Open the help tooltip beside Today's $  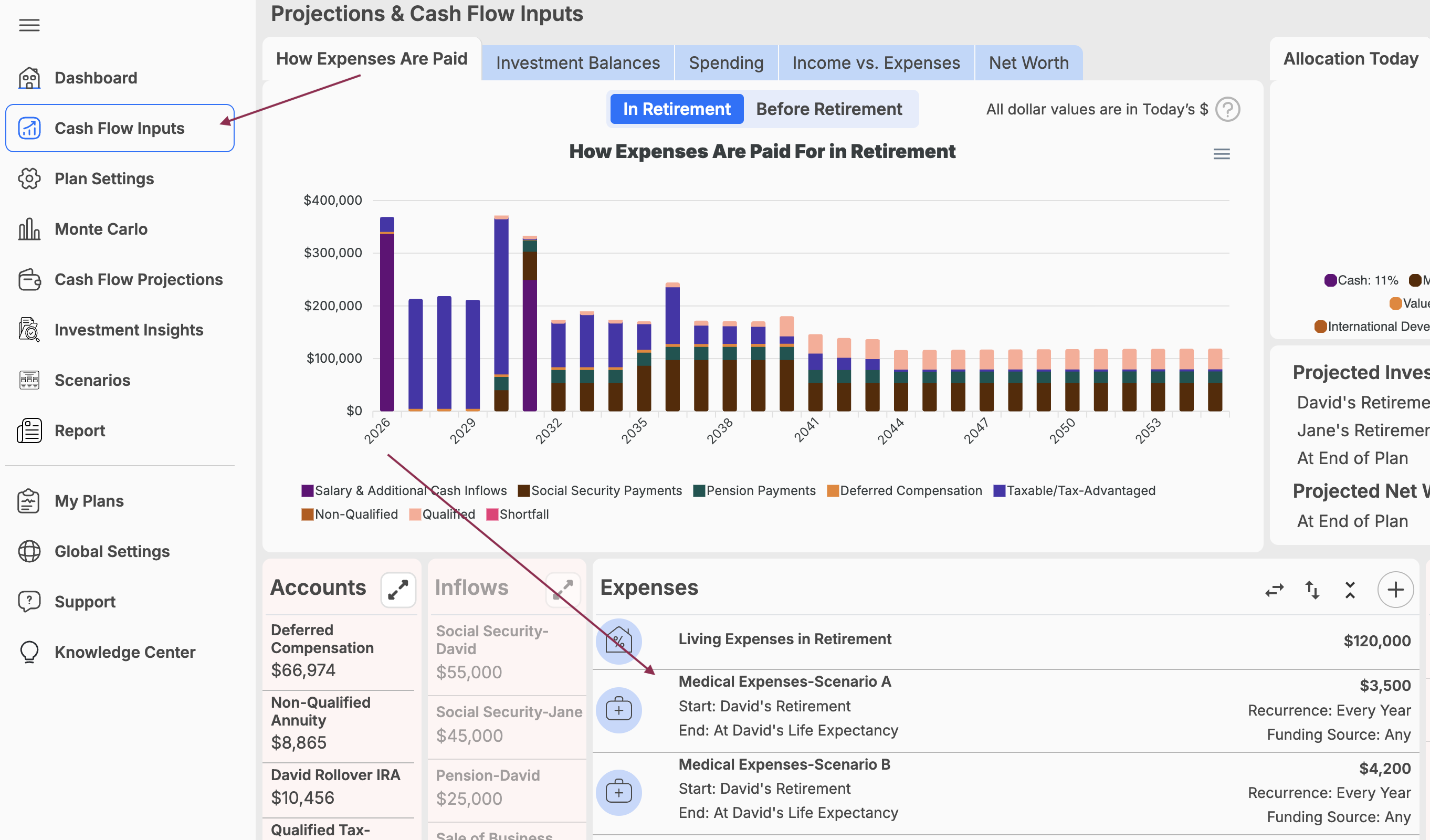(x=1228, y=109)
